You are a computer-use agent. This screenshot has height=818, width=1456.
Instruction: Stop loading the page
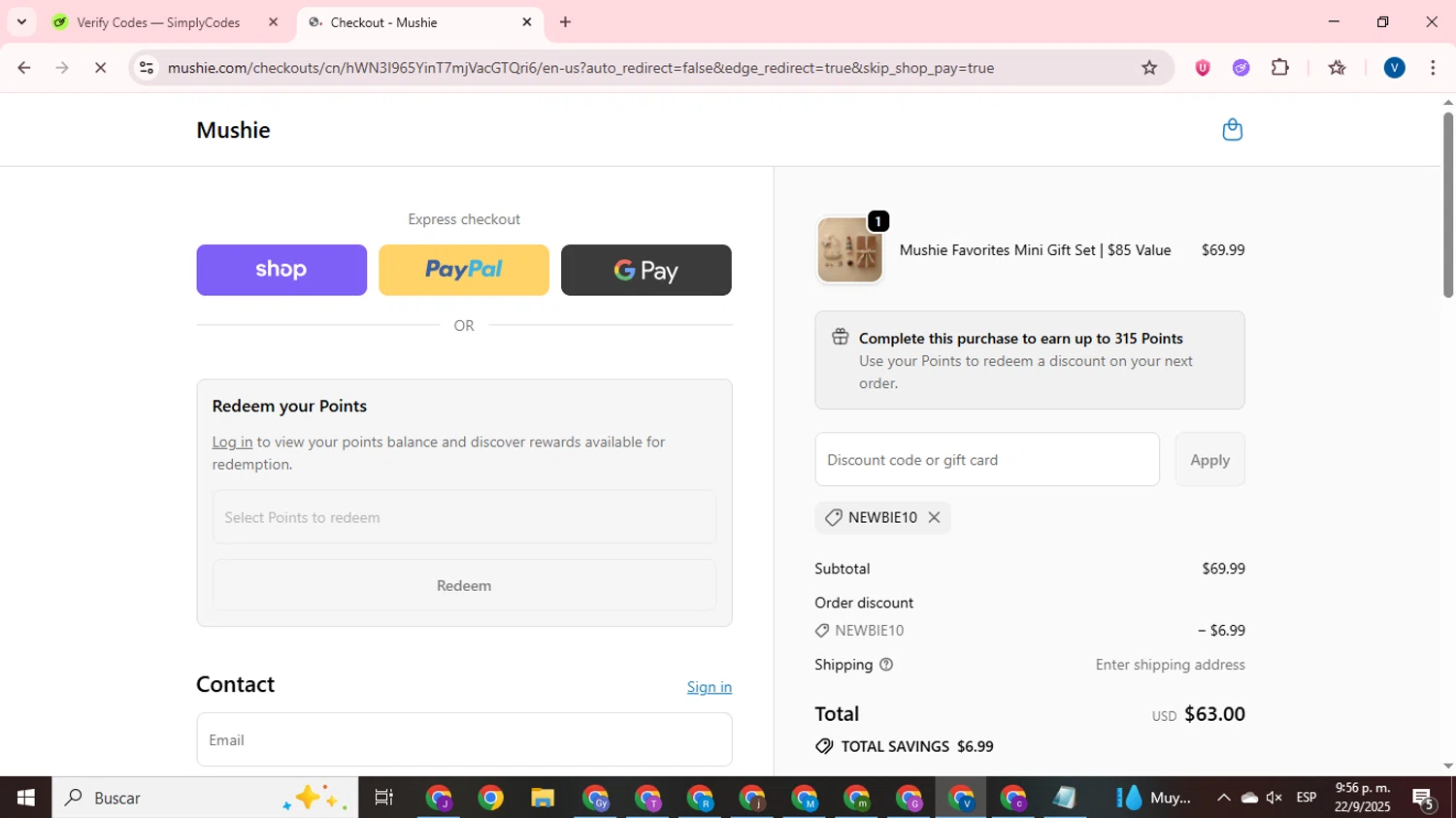[100, 68]
